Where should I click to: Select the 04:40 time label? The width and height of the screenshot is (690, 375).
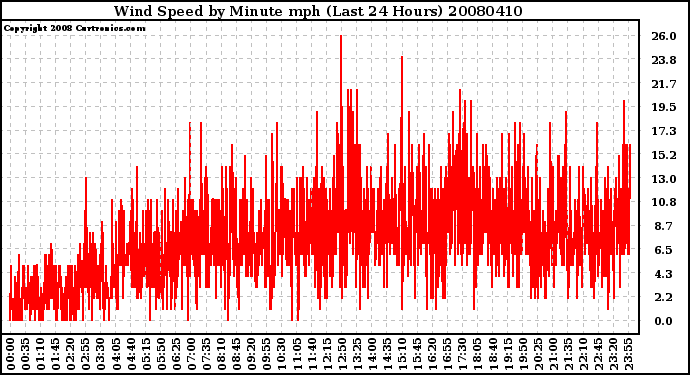131,354
